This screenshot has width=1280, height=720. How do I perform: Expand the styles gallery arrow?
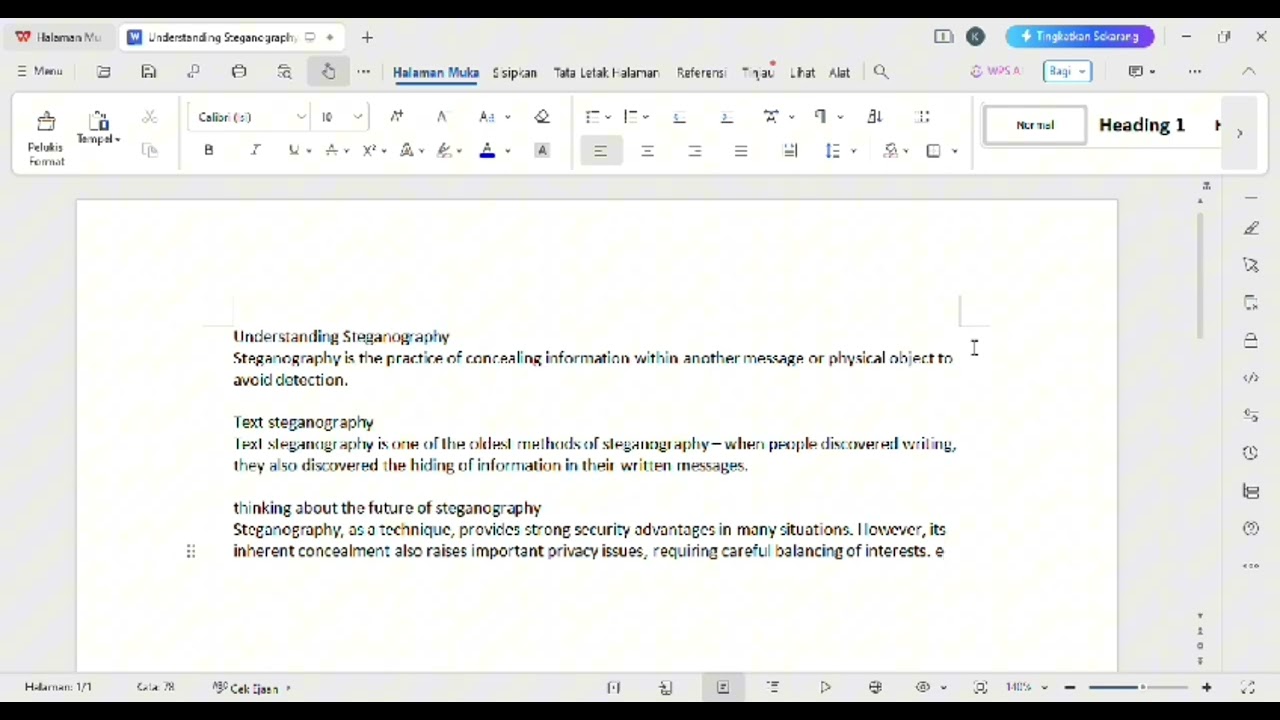pyautogui.click(x=1239, y=133)
